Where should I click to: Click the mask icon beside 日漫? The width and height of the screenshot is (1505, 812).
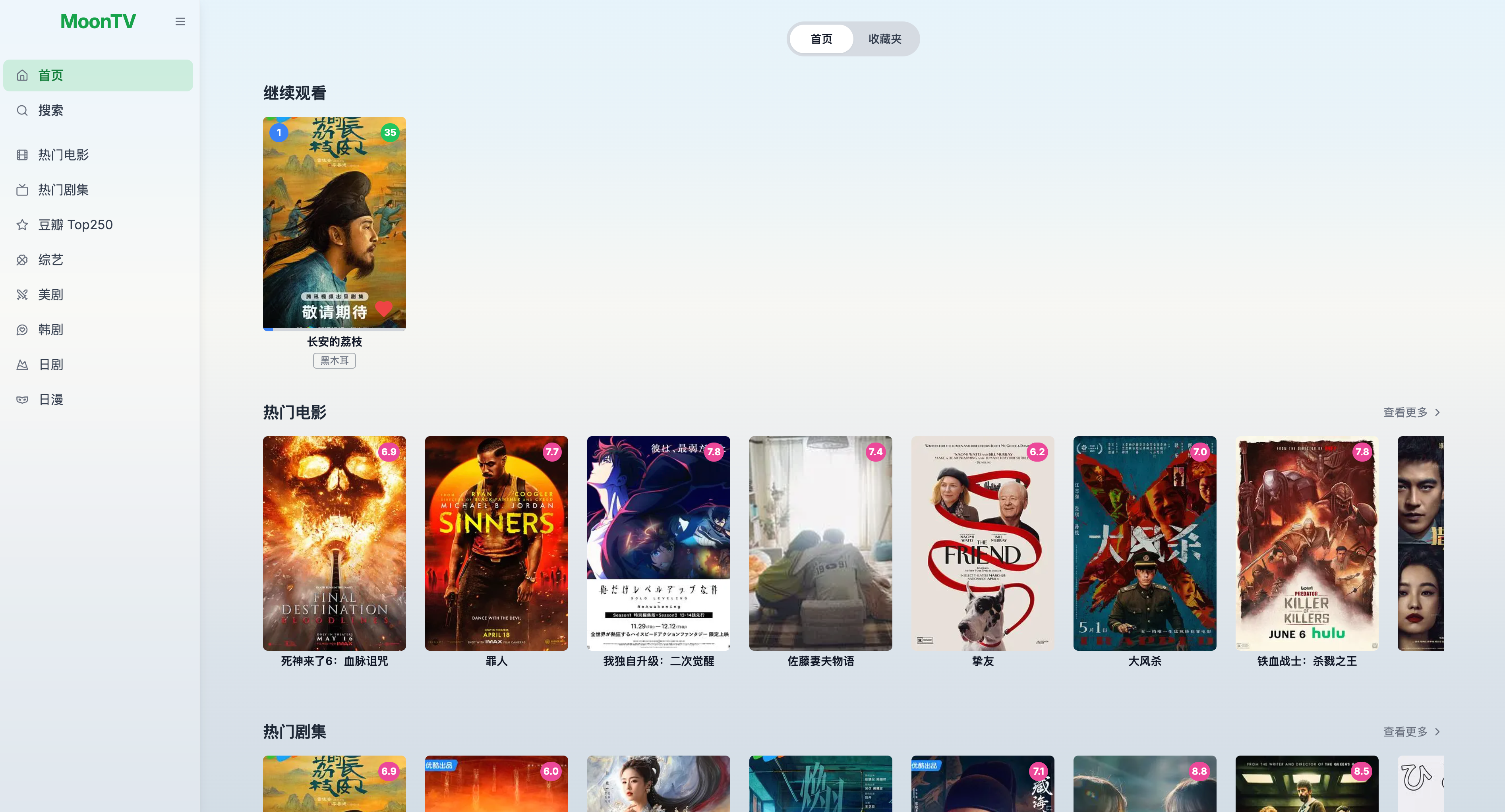click(x=22, y=400)
